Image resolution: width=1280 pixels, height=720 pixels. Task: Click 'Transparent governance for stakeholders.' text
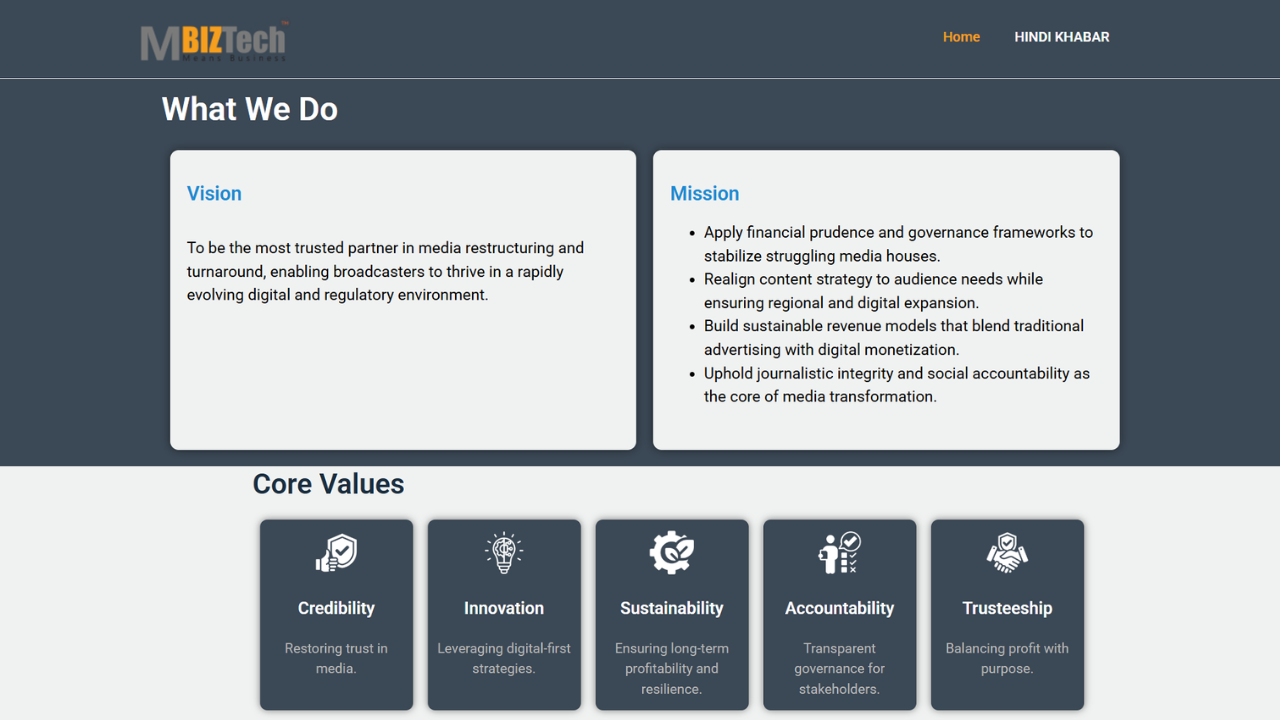coord(840,669)
